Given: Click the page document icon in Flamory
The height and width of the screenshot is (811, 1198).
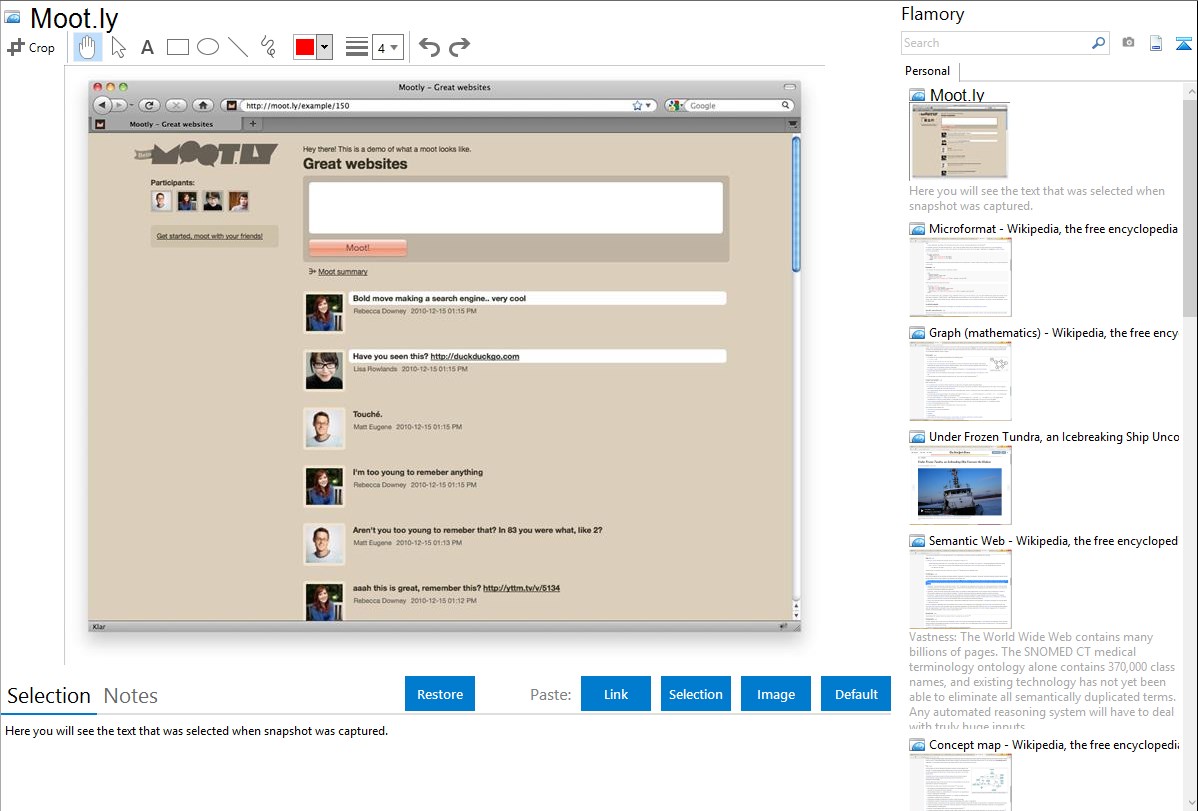Looking at the screenshot, I should click(x=1156, y=43).
